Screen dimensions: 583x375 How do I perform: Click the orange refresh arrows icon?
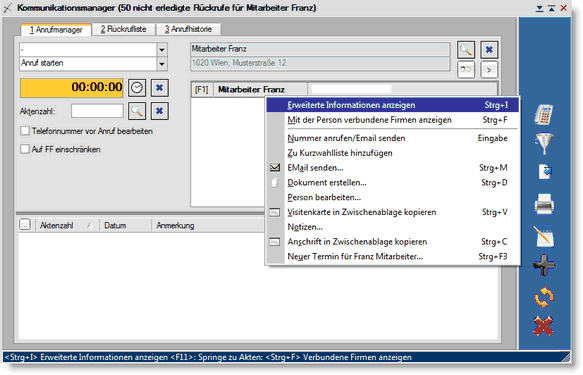click(544, 297)
